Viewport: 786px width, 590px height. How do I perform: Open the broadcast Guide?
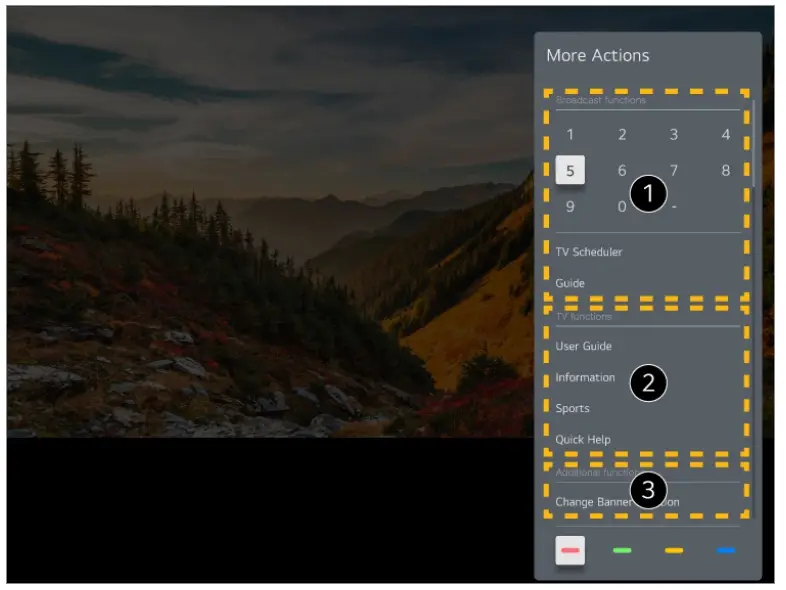pos(570,283)
